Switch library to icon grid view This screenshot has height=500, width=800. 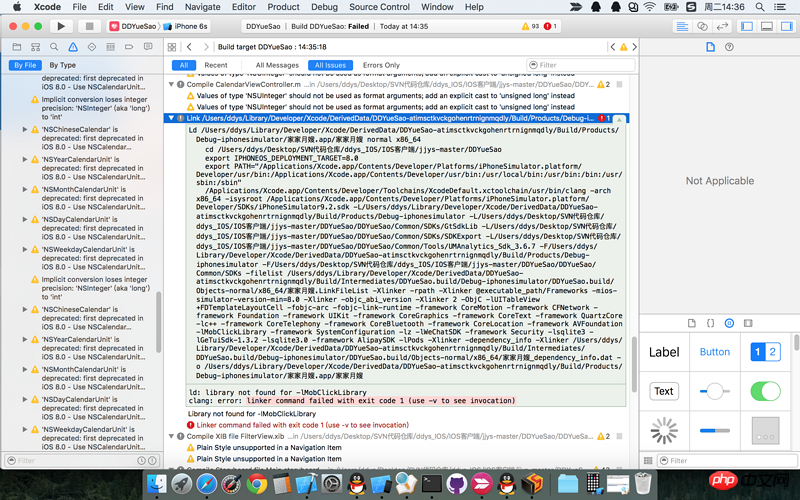point(648,461)
